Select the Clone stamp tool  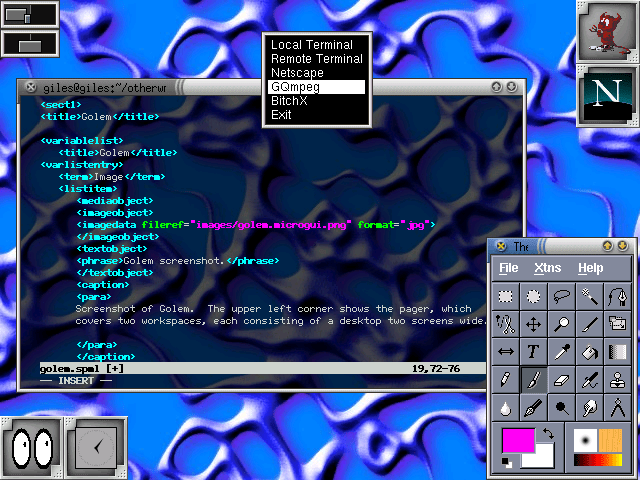pyautogui.click(x=618, y=380)
